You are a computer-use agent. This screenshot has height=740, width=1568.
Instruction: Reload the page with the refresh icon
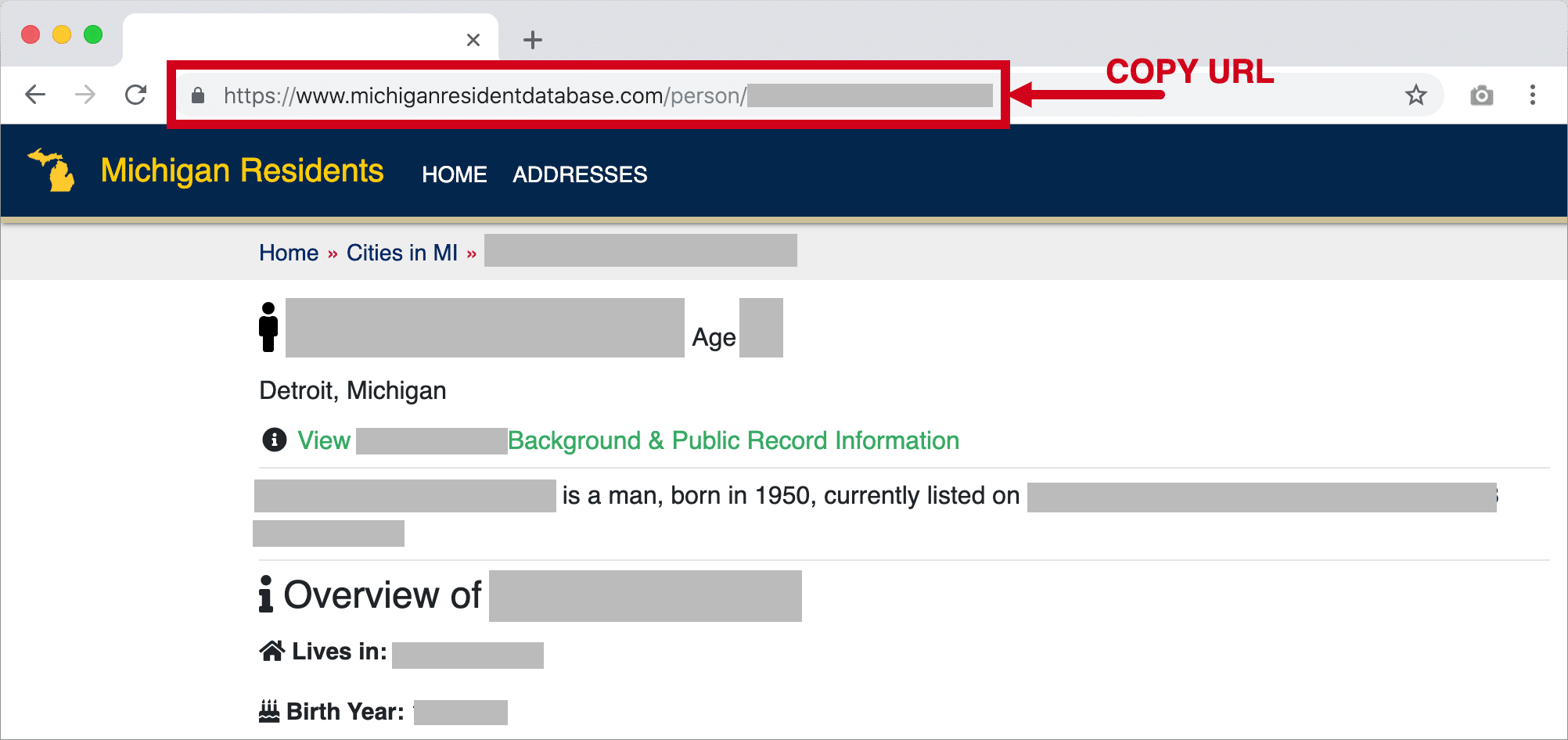[136, 95]
